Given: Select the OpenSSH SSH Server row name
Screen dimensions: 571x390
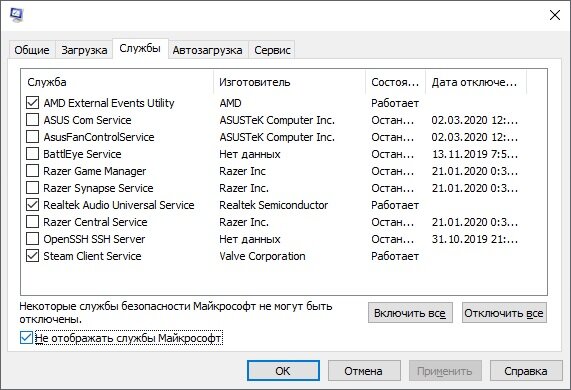Looking at the screenshot, I should point(94,239).
